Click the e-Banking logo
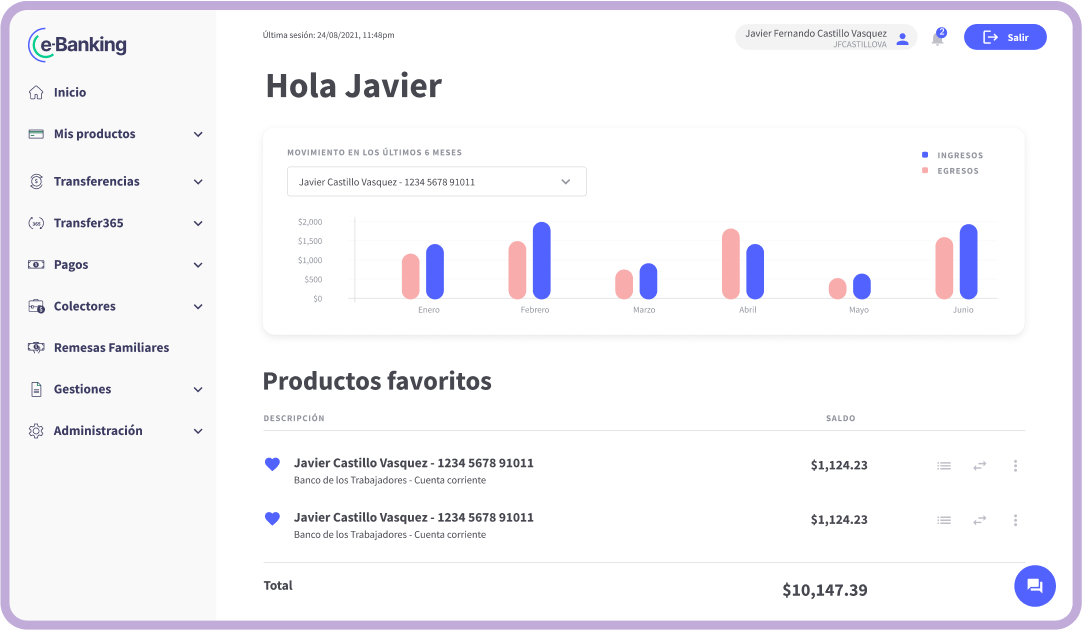Image resolution: width=1082 pixels, height=630 pixels. (x=78, y=44)
